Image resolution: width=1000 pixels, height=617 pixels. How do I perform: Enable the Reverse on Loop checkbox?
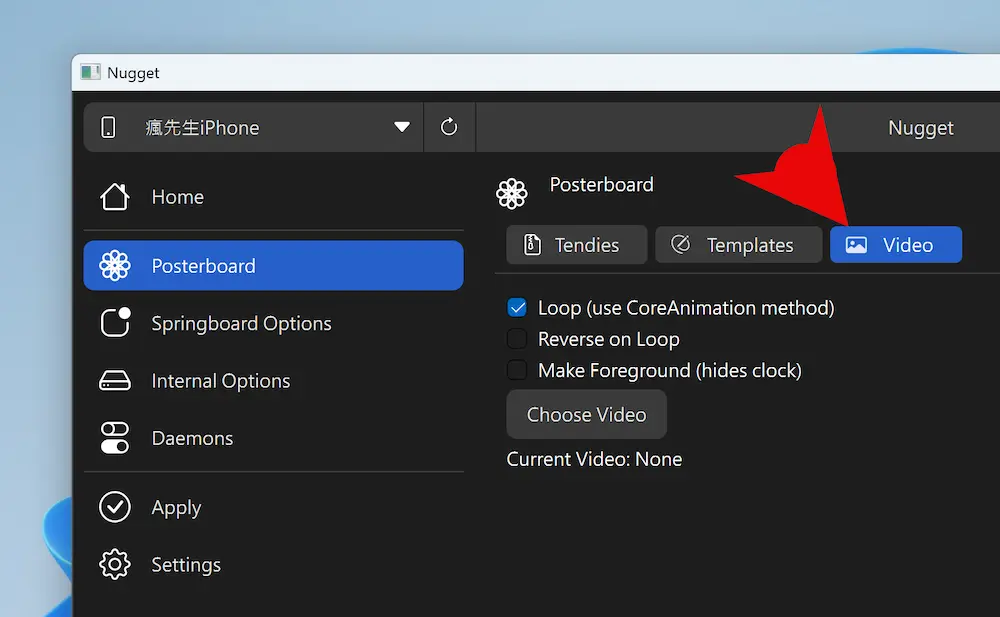pos(517,339)
